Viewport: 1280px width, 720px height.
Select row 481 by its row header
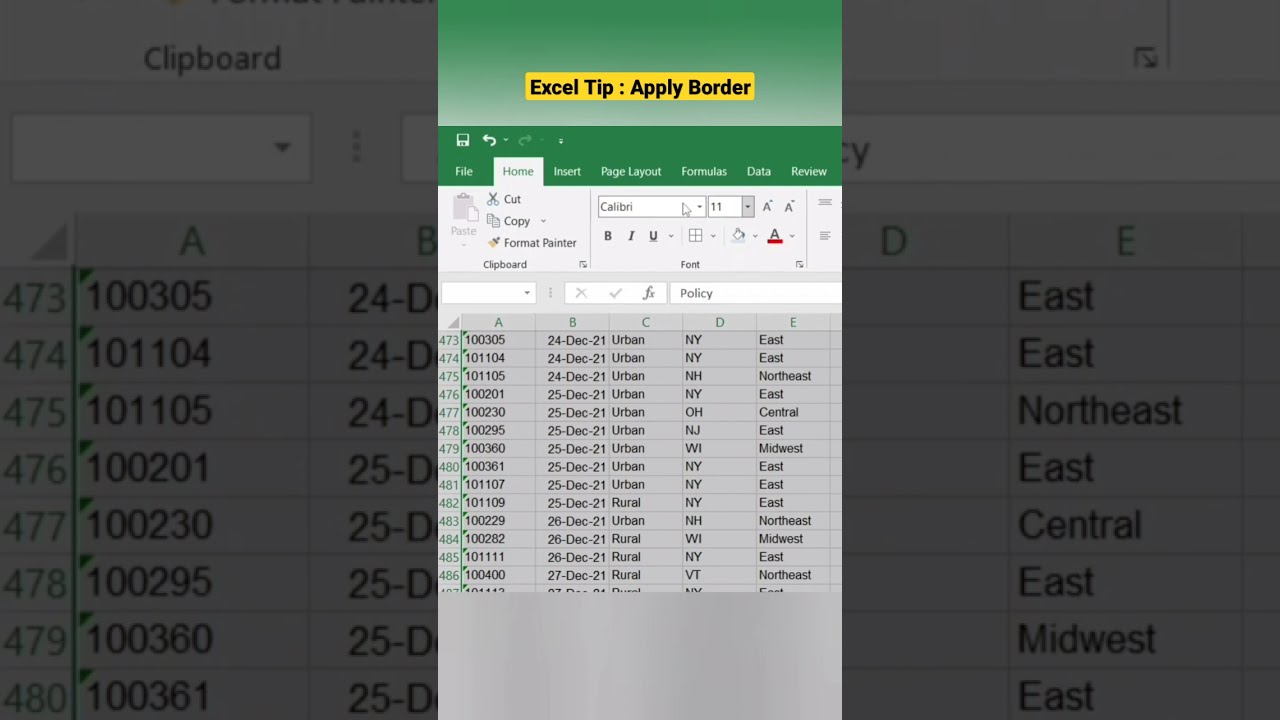point(449,485)
